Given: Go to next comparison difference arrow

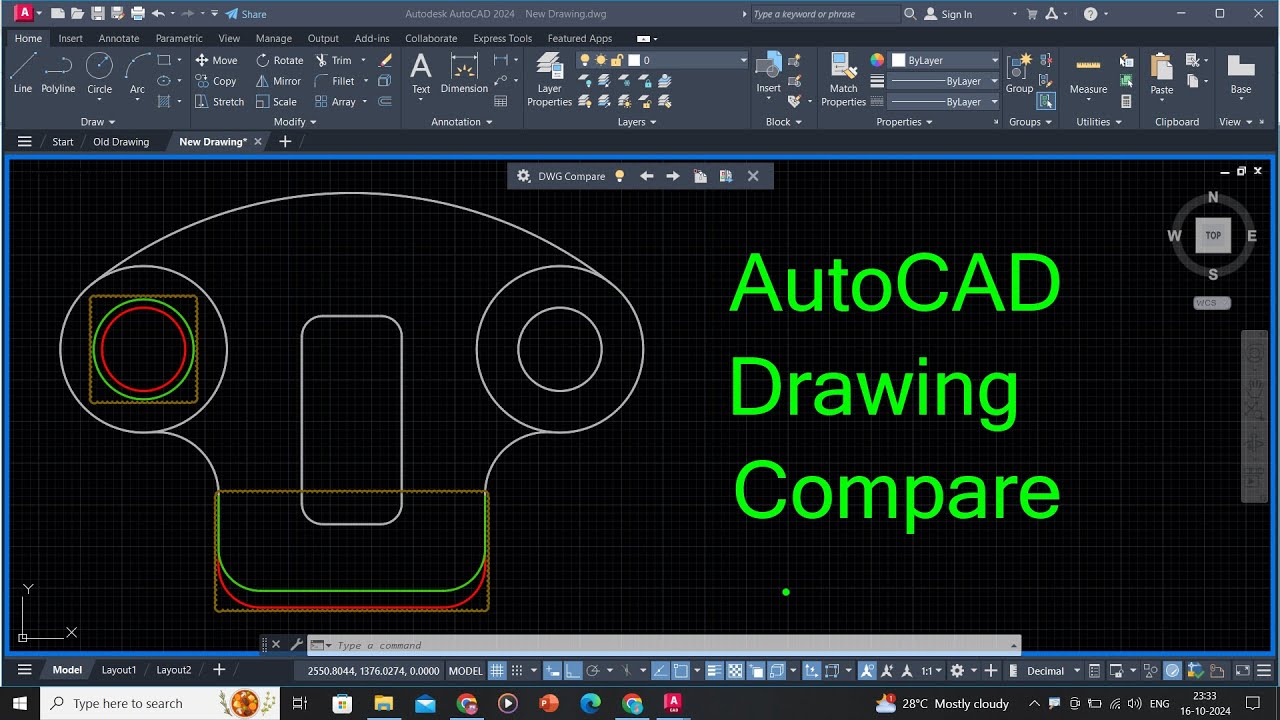Looking at the screenshot, I should pyautogui.click(x=673, y=176).
